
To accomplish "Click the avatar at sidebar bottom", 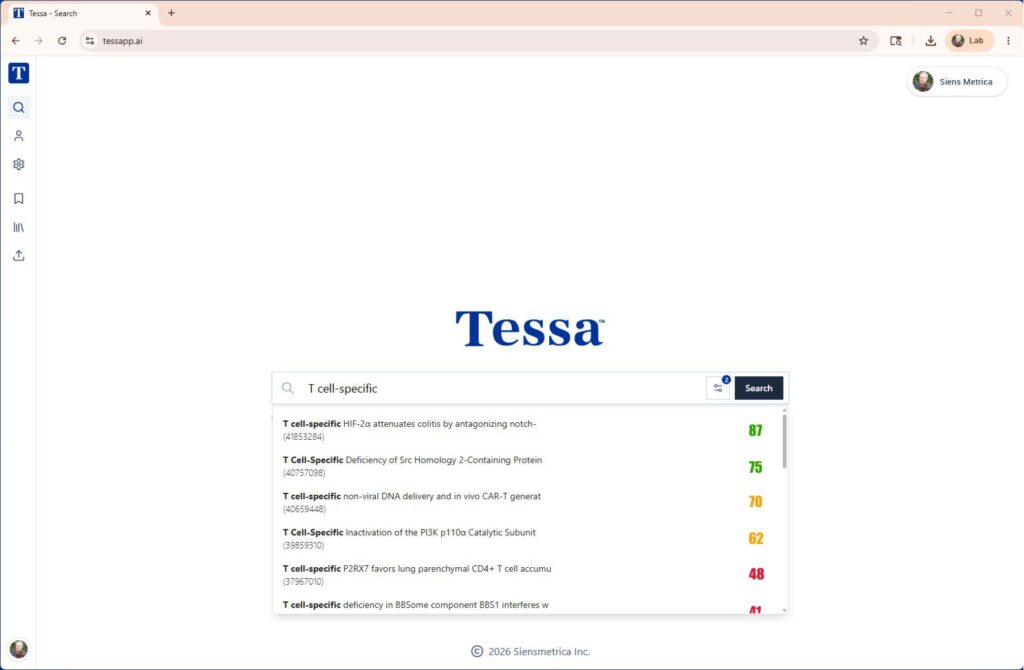I will click(x=18, y=648).
